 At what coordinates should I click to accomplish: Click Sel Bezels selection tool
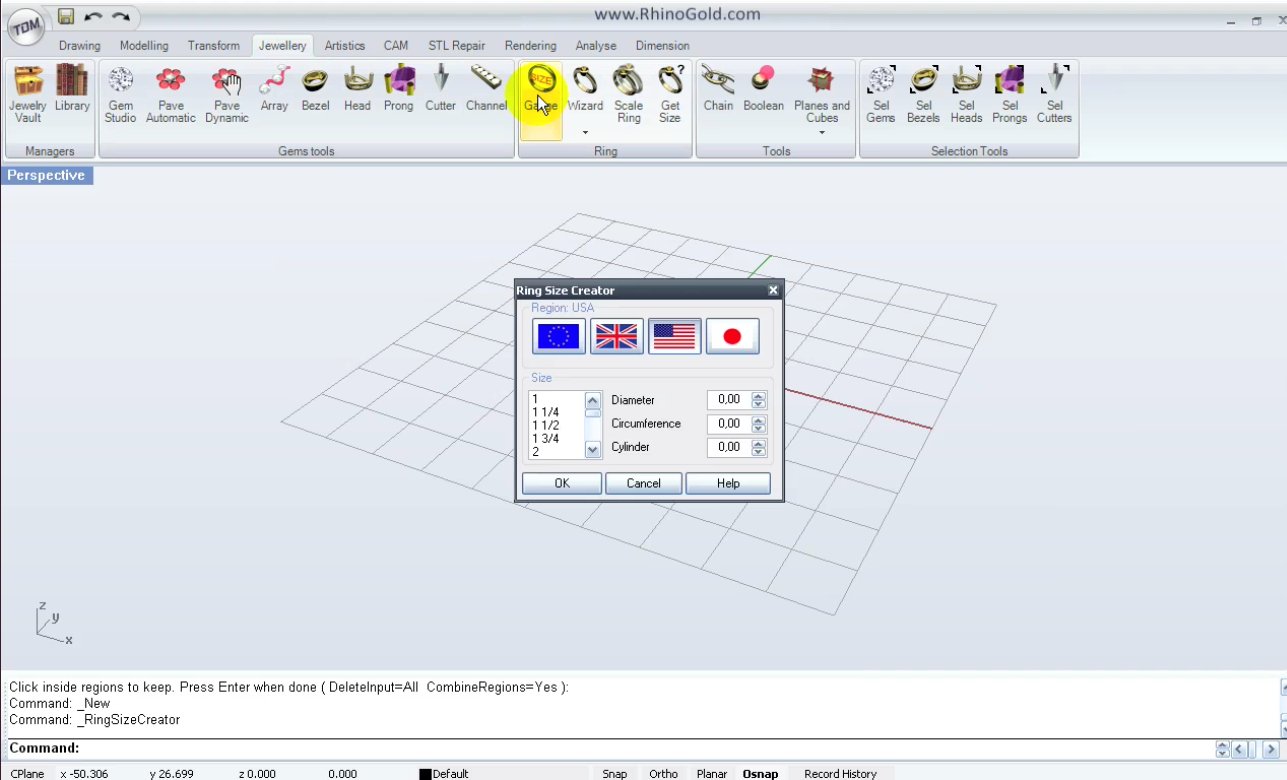point(924,95)
